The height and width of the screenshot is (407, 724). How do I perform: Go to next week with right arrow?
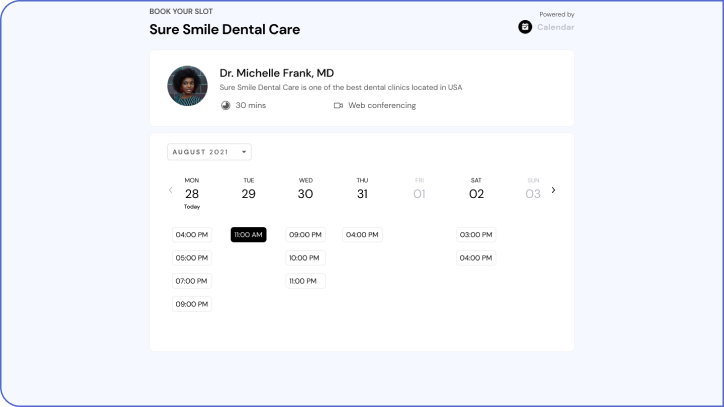pyautogui.click(x=553, y=190)
